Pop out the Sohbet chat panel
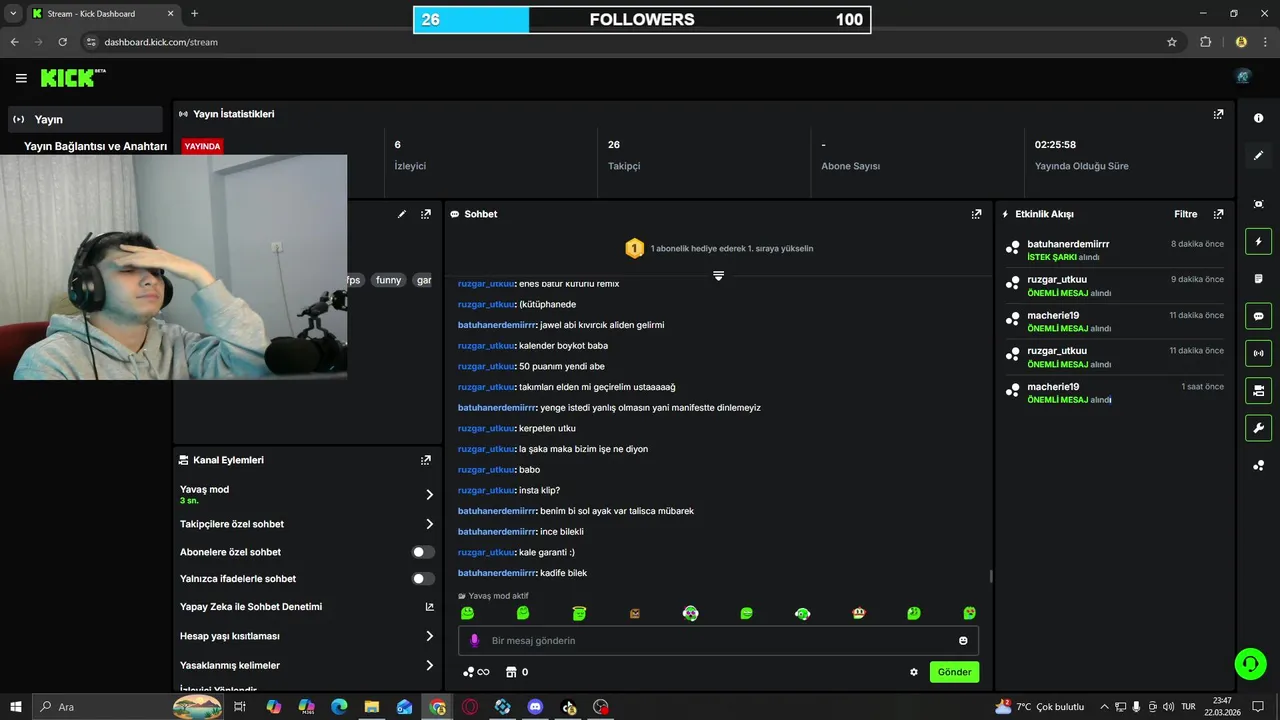 (x=976, y=214)
